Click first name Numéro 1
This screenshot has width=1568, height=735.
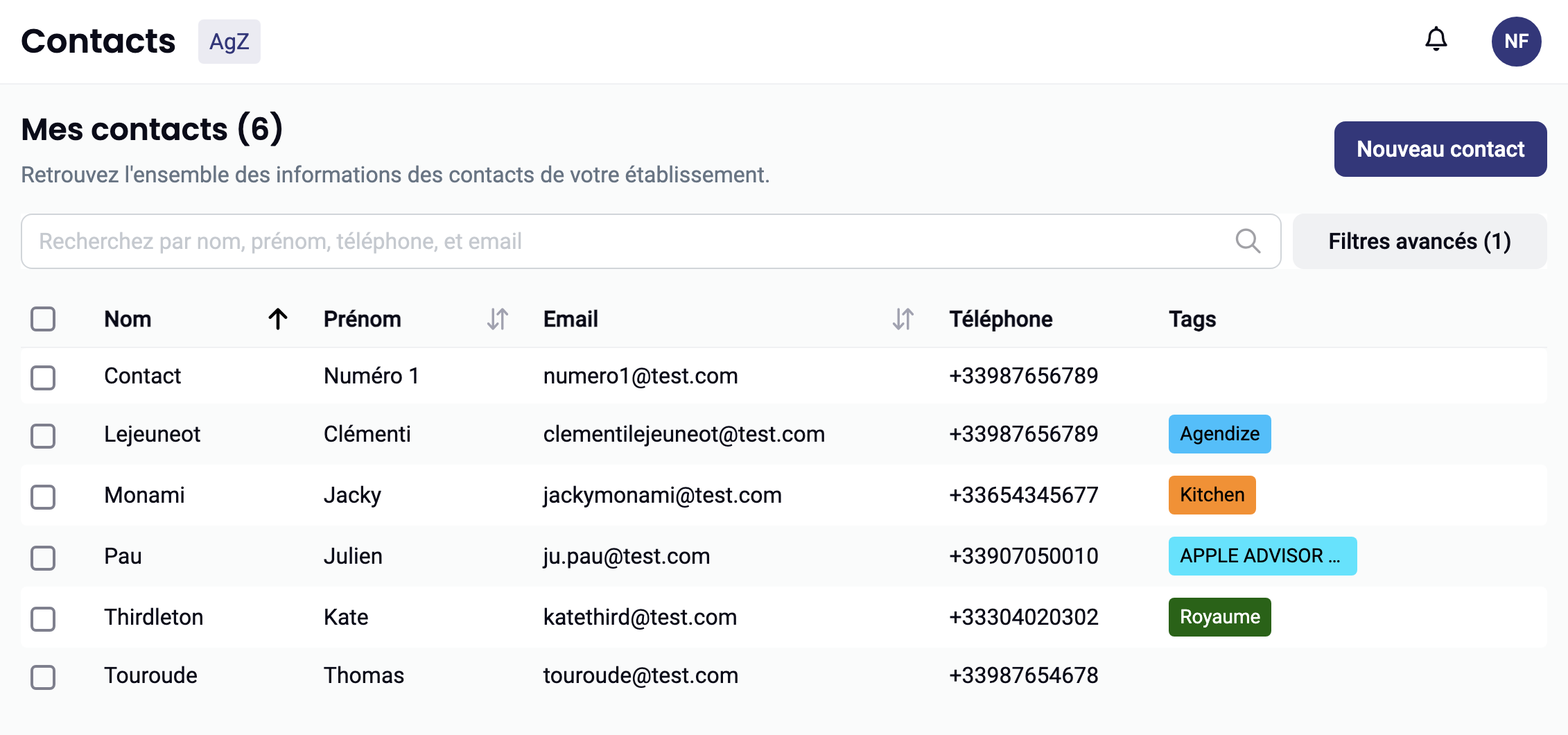[x=372, y=376]
